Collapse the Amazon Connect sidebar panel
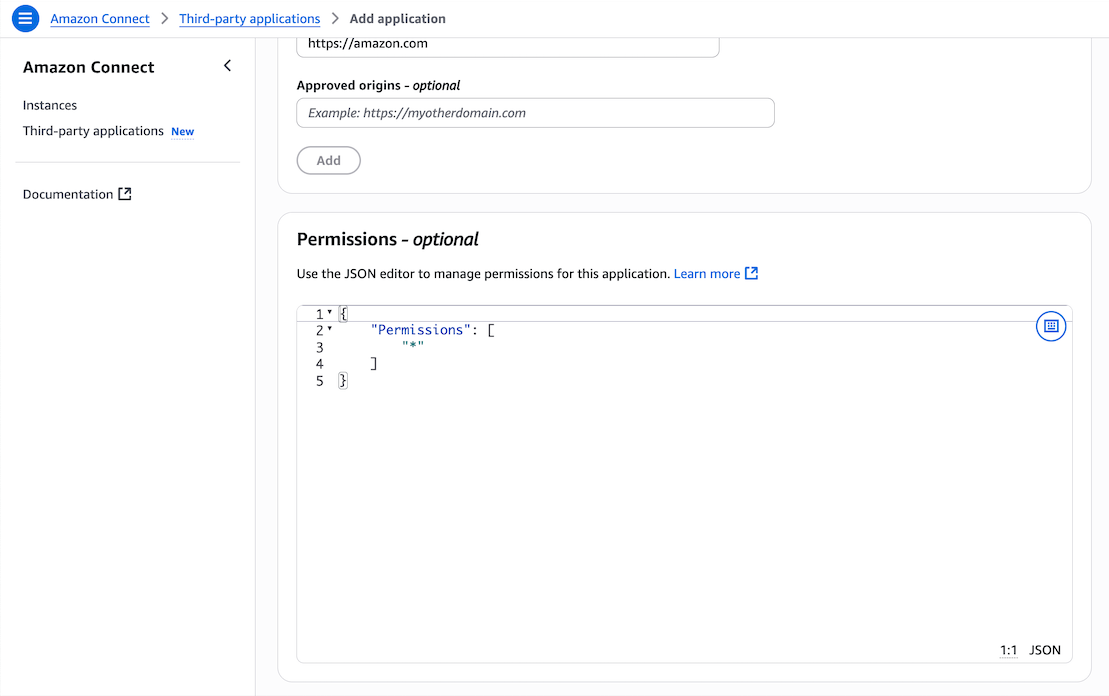Viewport: 1109px width, 696px height. tap(227, 65)
